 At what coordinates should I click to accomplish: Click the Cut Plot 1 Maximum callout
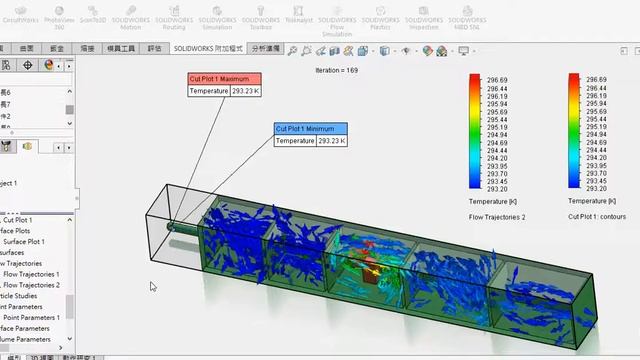pos(224,85)
